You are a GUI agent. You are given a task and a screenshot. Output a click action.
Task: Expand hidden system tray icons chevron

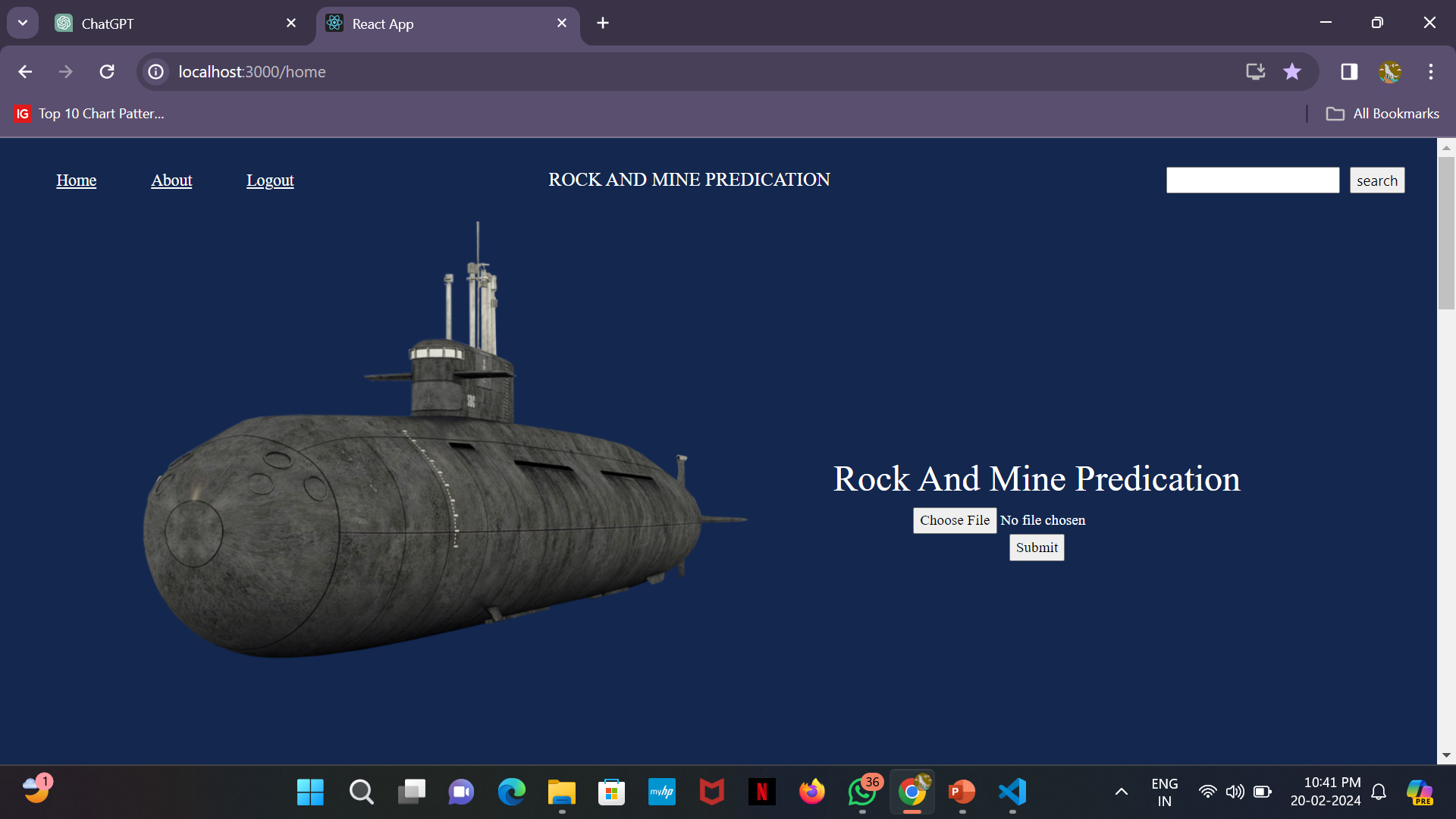tap(1121, 792)
